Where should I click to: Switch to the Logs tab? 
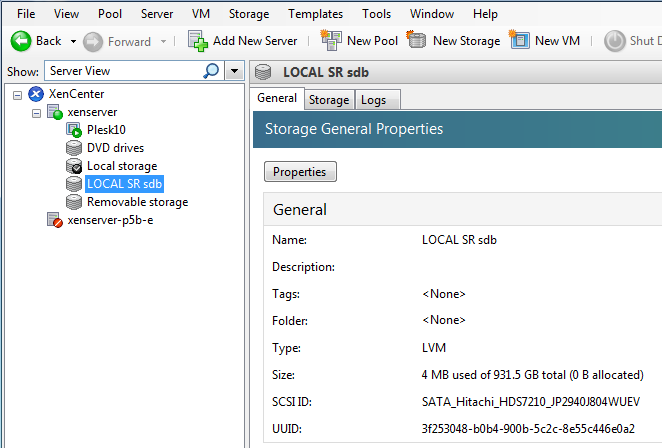(373, 100)
